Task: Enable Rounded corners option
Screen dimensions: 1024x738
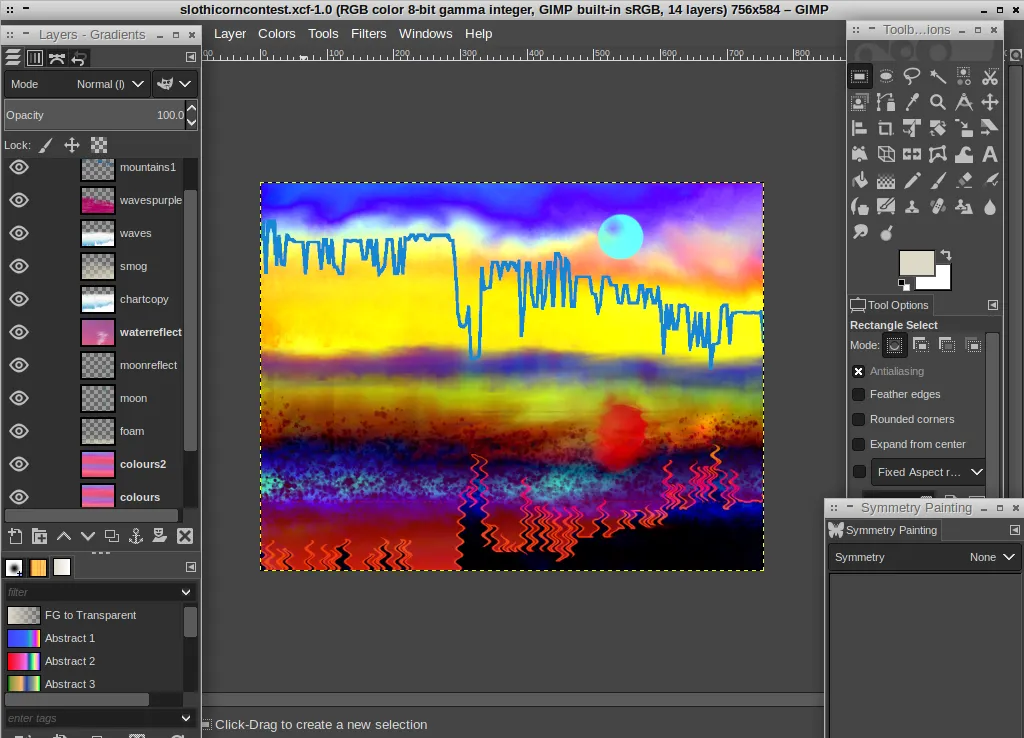Action: (859, 419)
